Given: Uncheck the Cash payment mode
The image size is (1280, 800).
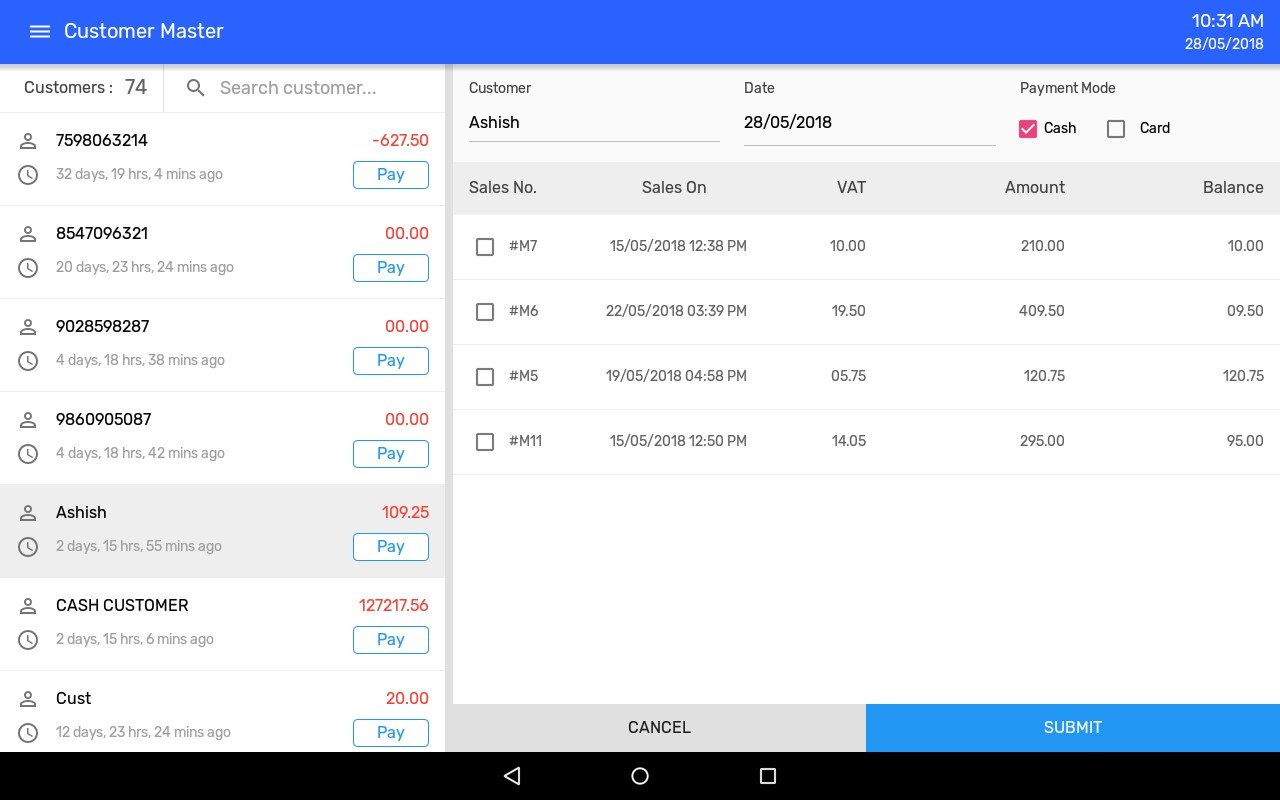Looking at the screenshot, I should pos(1028,129).
